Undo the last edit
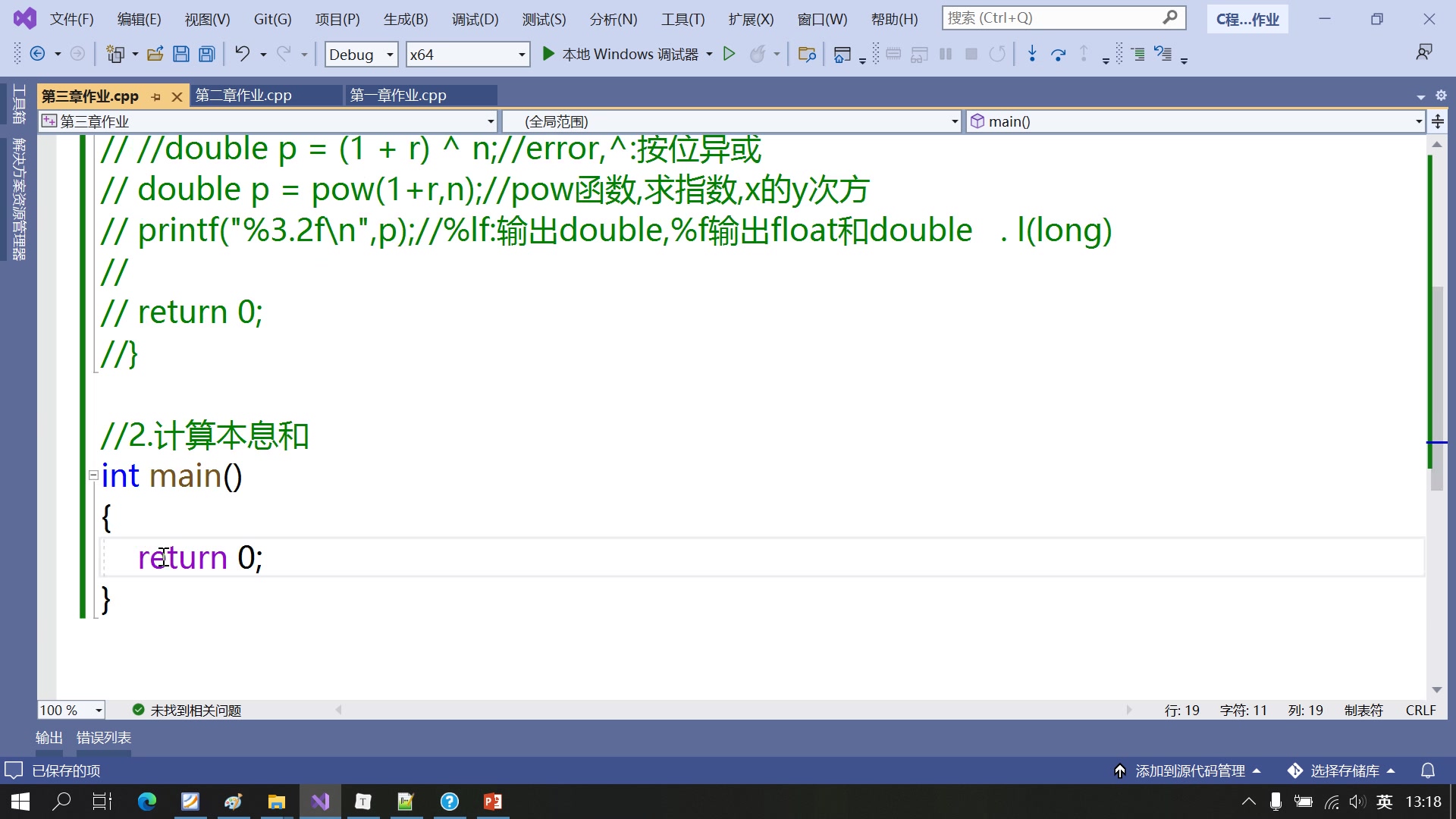The height and width of the screenshot is (819, 1456). [x=242, y=53]
